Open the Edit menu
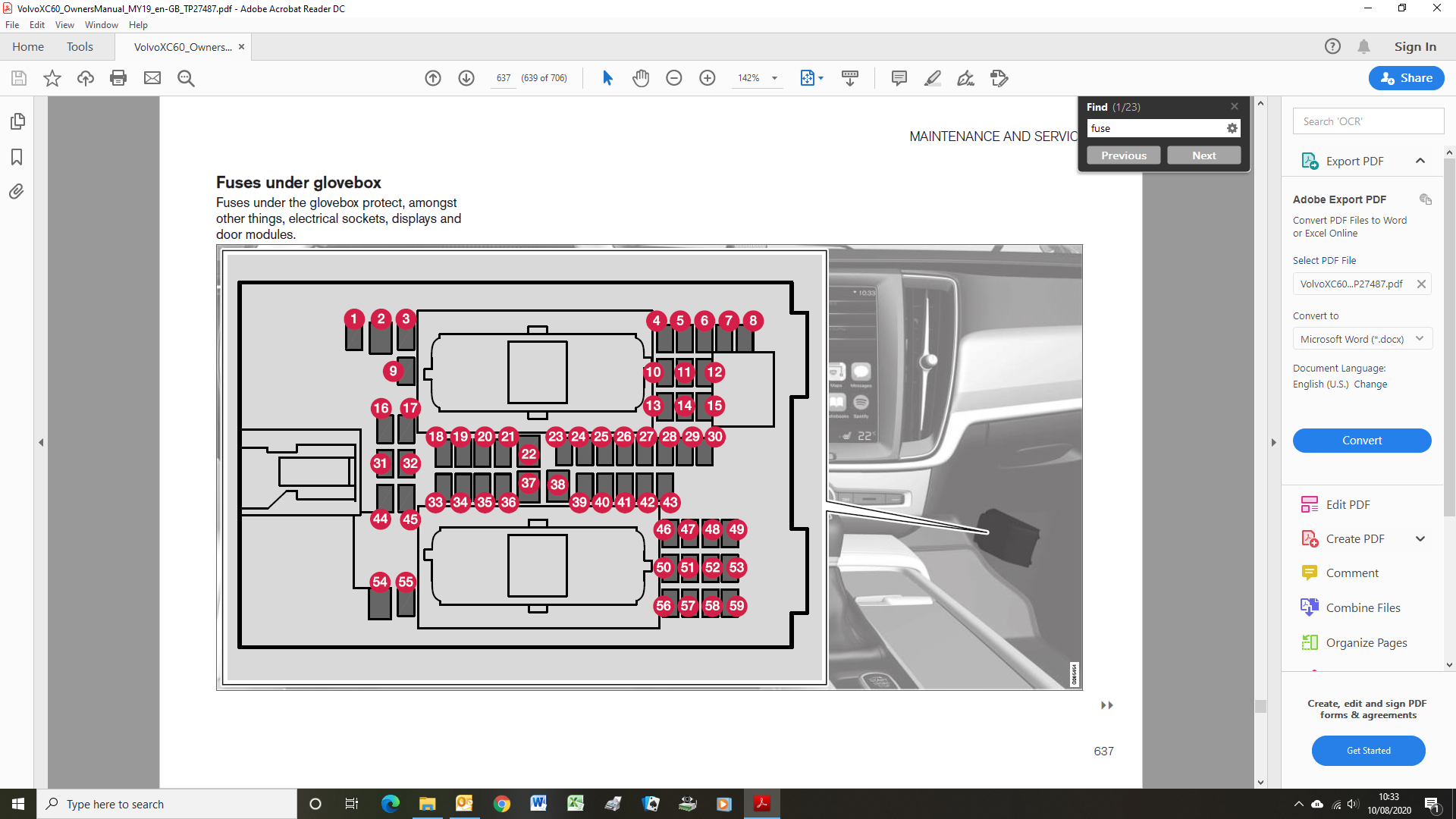The width and height of the screenshot is (1456, 819). tap(37, 25)
